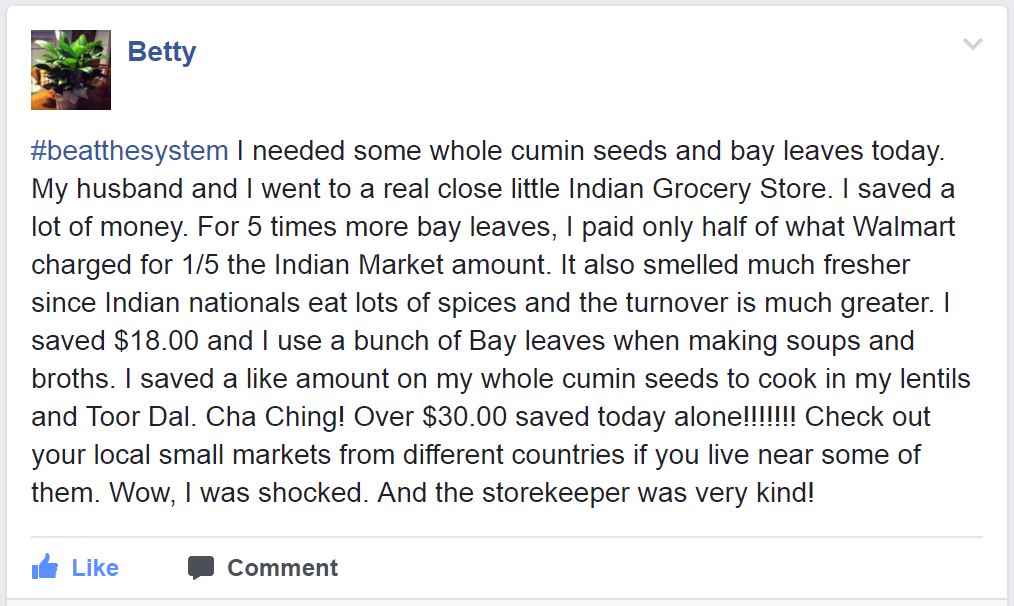
Task: Click "Wow, I was shocked." sentence
Action: 240,493
